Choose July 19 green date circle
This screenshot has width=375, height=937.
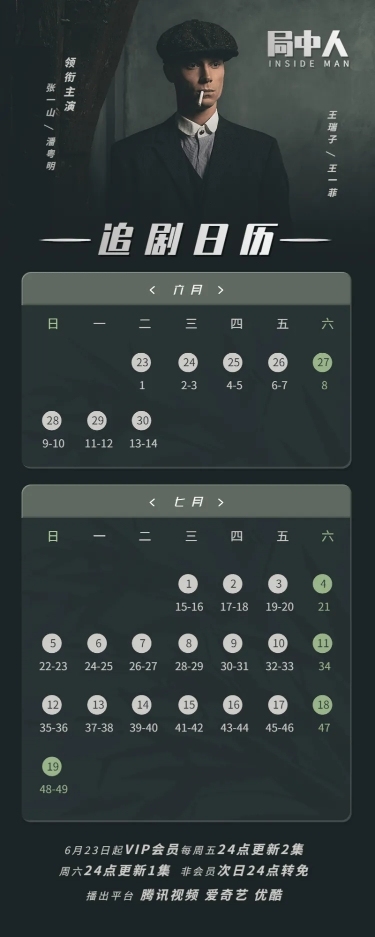53,766
